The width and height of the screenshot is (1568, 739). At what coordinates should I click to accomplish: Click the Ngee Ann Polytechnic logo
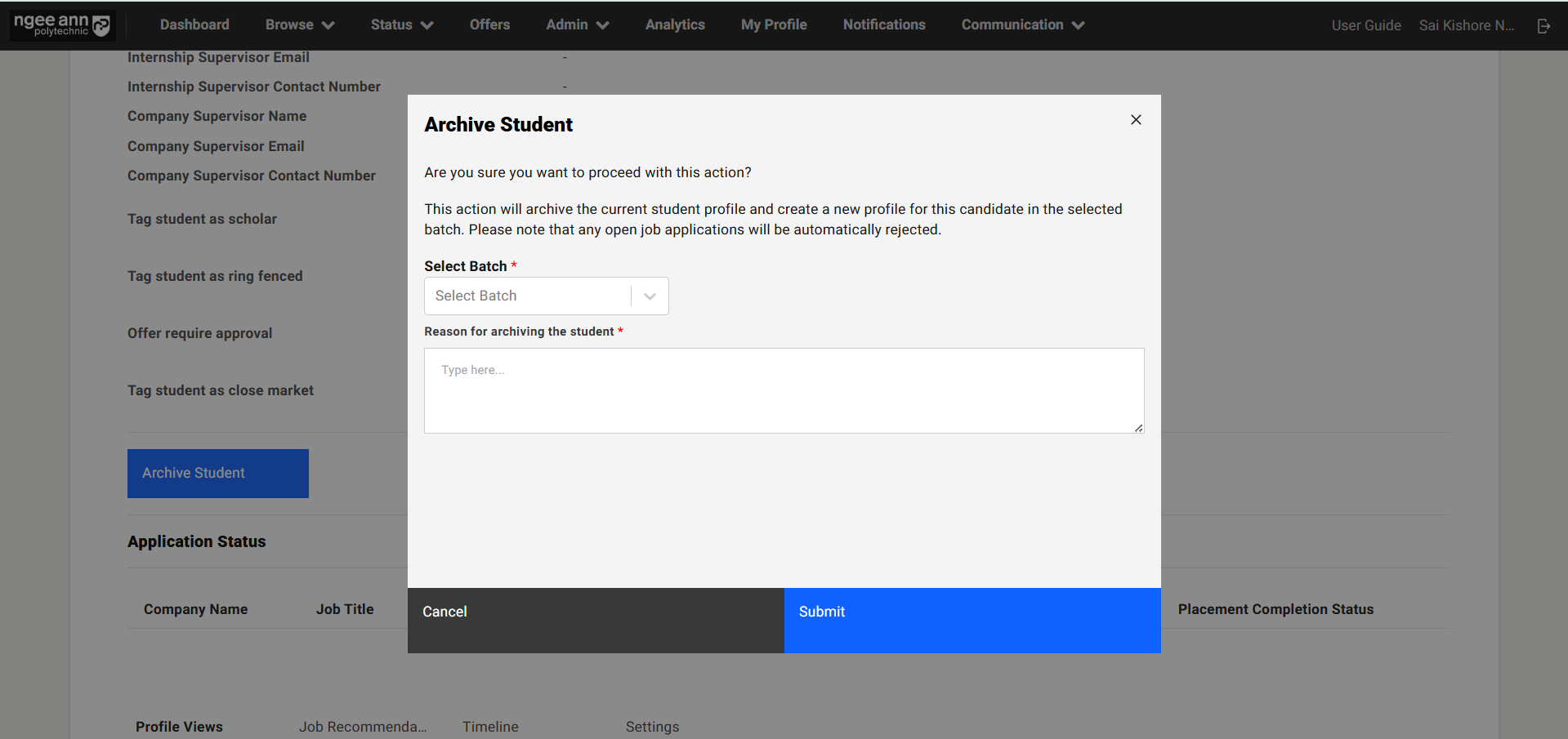[61, 24]
